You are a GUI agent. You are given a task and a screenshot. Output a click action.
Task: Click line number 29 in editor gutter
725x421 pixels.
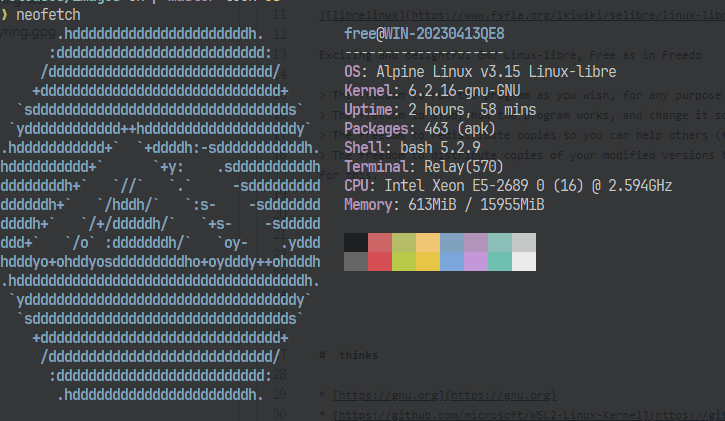point(280,394)
